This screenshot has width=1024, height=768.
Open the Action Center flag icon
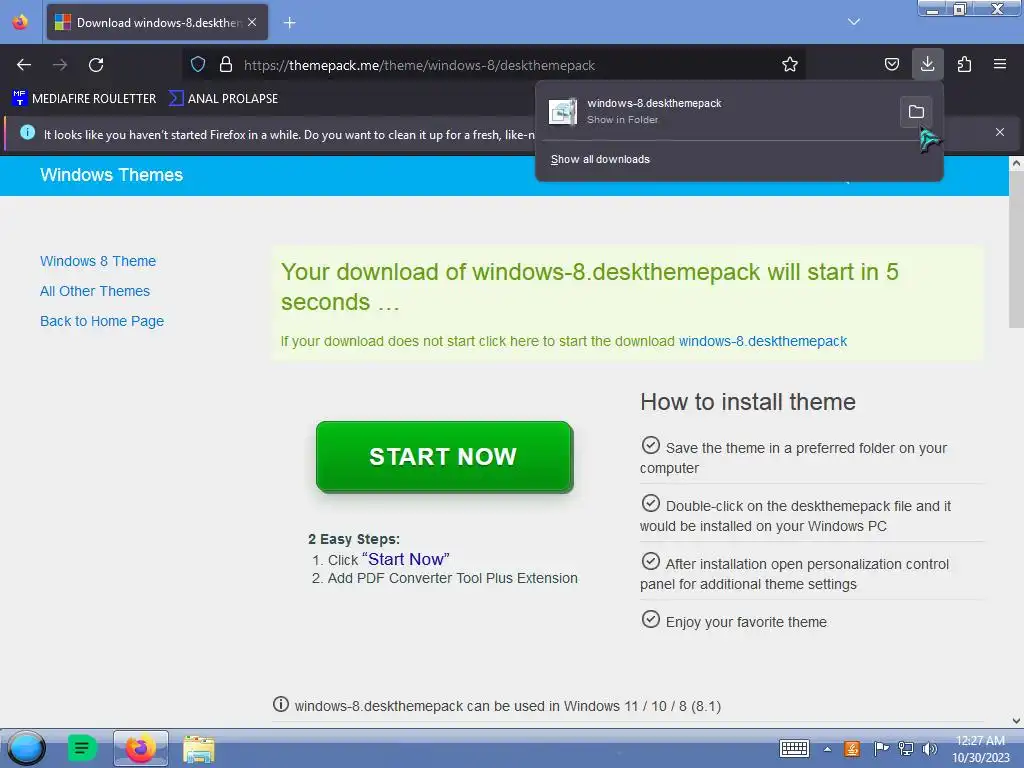pos(880,748)
